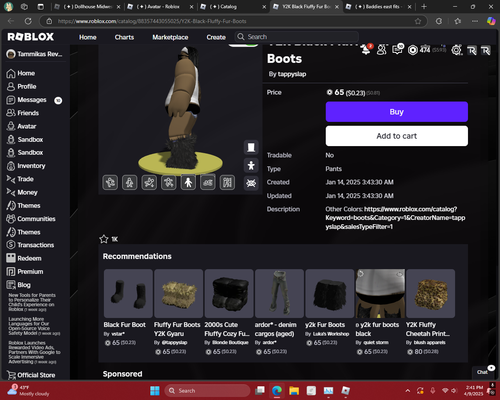Click the browser refresh button
Viewport: 500px width, 400px height.
coord(28,21)
